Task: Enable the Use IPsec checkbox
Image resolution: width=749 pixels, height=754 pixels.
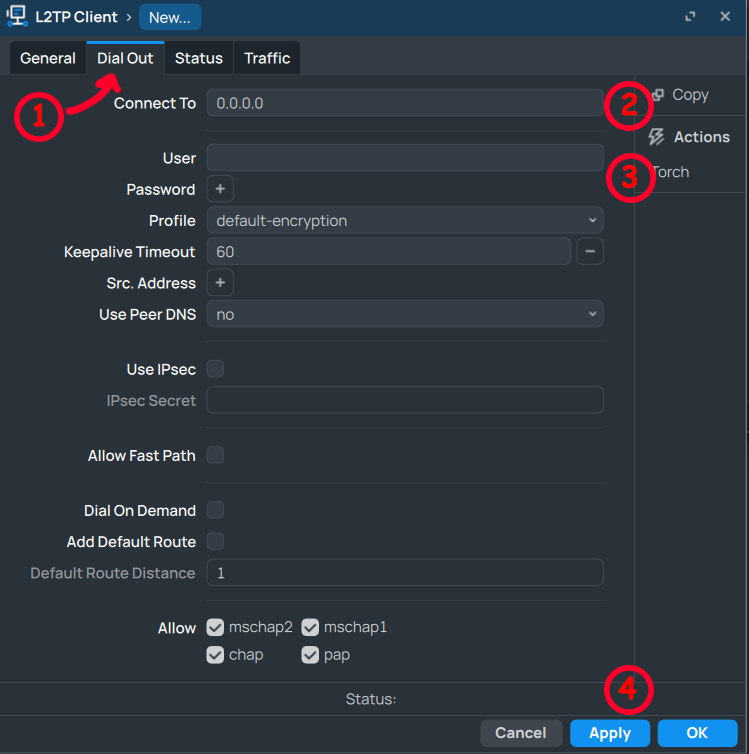Action: tap(215, 369)
